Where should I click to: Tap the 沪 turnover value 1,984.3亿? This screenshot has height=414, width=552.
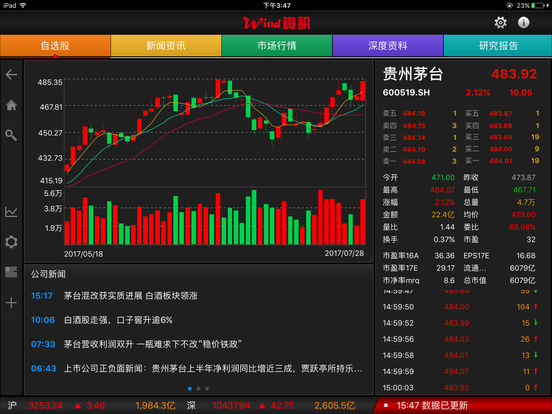pos(155,406)
